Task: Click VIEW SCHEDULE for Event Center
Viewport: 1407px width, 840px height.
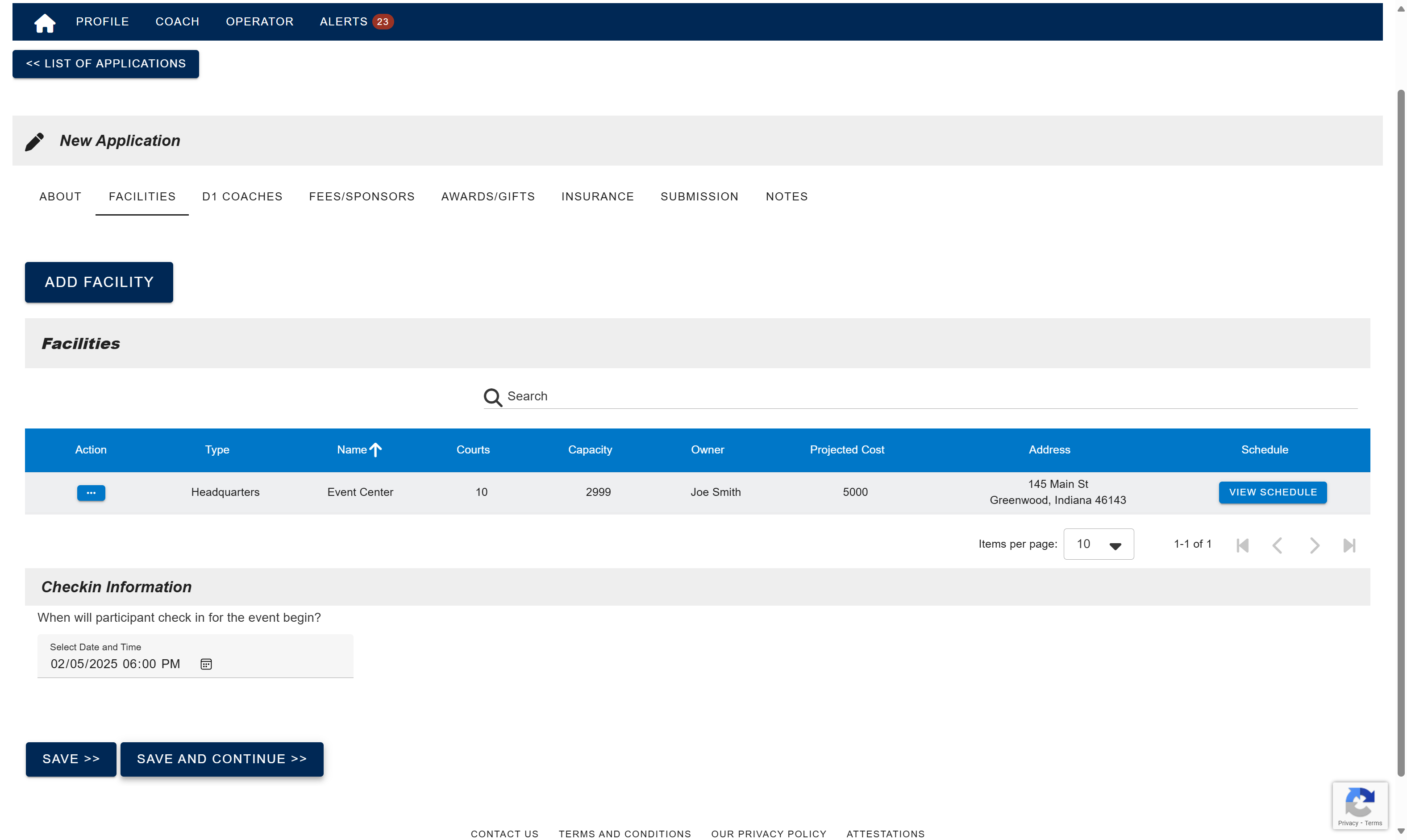Action: (1273, 492)
